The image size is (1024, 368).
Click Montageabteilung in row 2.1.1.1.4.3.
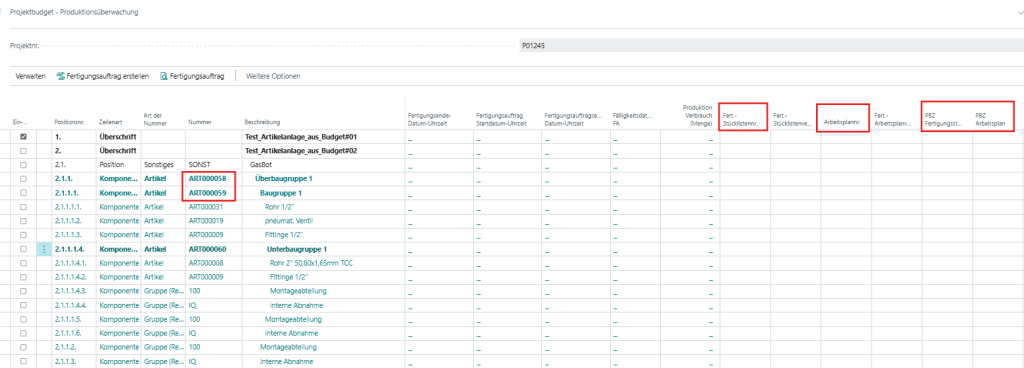(298, 291)
